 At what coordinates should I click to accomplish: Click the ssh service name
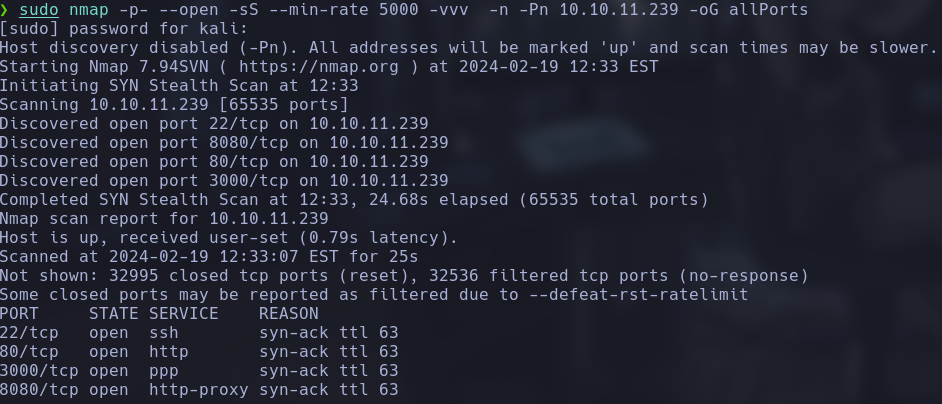tap(163, 333)
